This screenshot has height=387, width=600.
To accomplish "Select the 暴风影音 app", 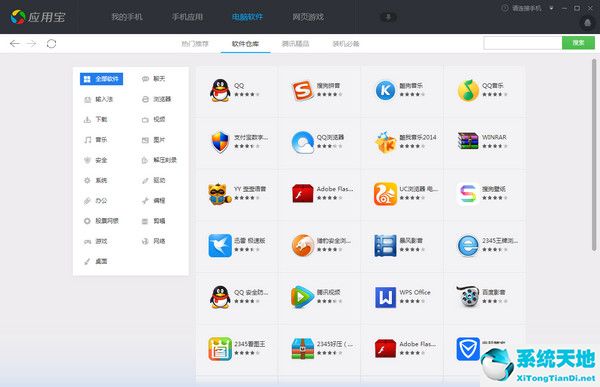I will pos(402,245).
